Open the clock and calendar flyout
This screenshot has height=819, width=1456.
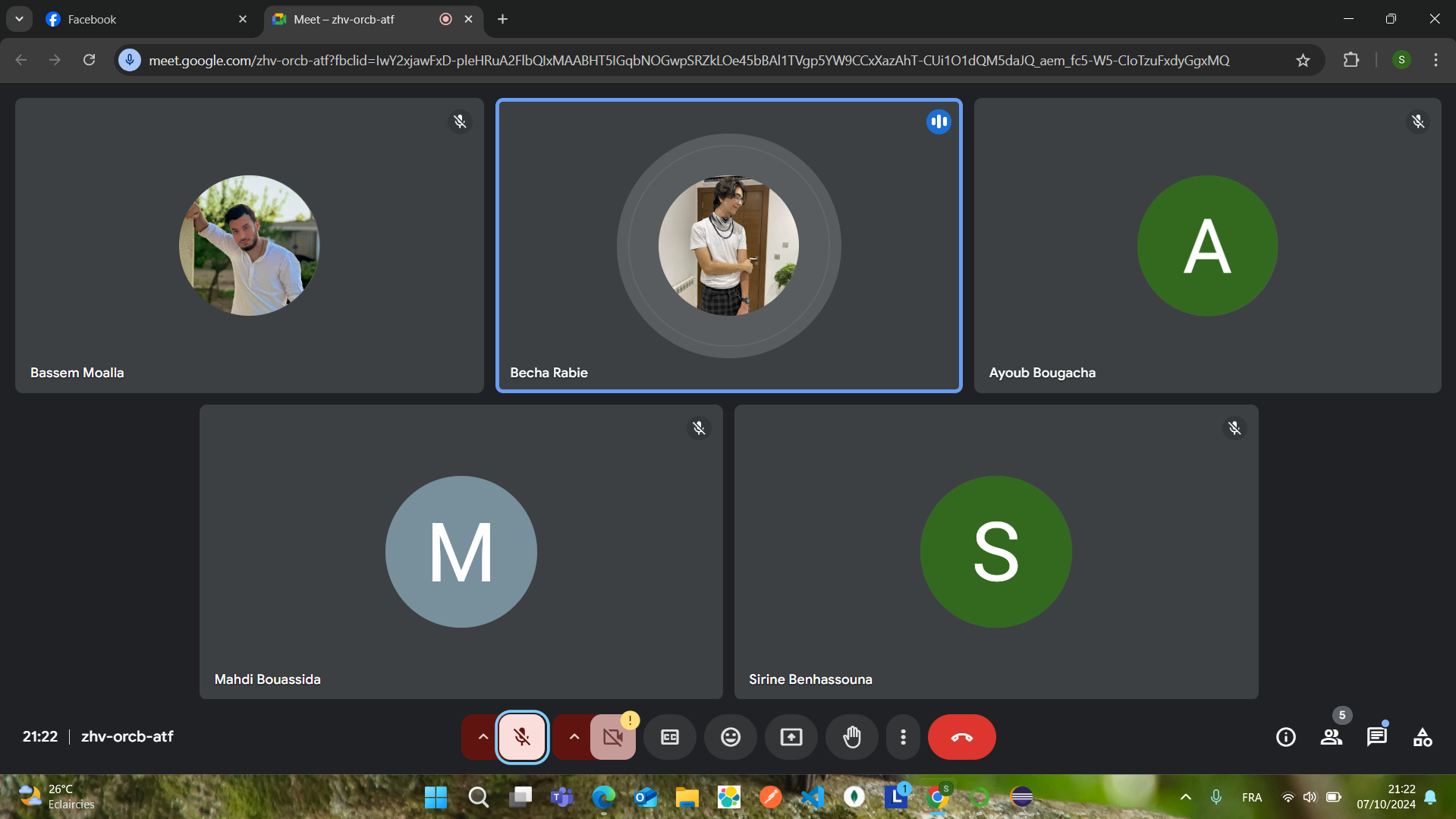pos(1386,797)
